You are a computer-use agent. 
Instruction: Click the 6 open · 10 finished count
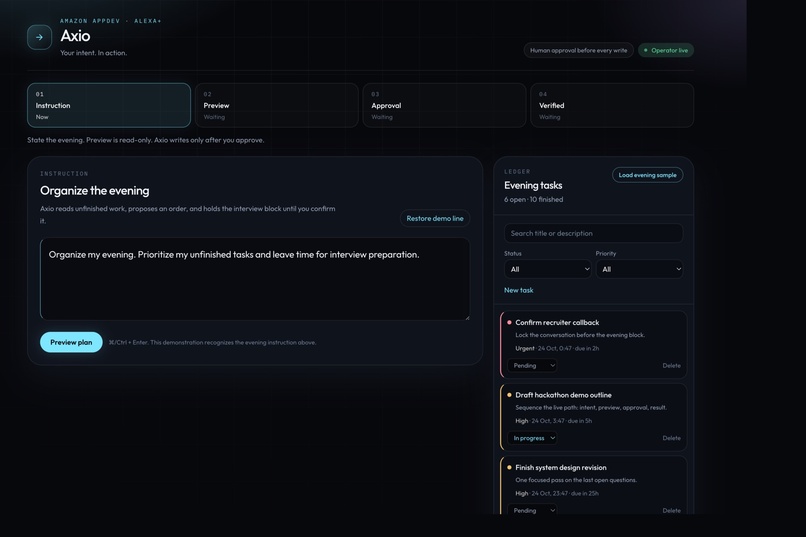pyautogui.click(x=534, y=199)
